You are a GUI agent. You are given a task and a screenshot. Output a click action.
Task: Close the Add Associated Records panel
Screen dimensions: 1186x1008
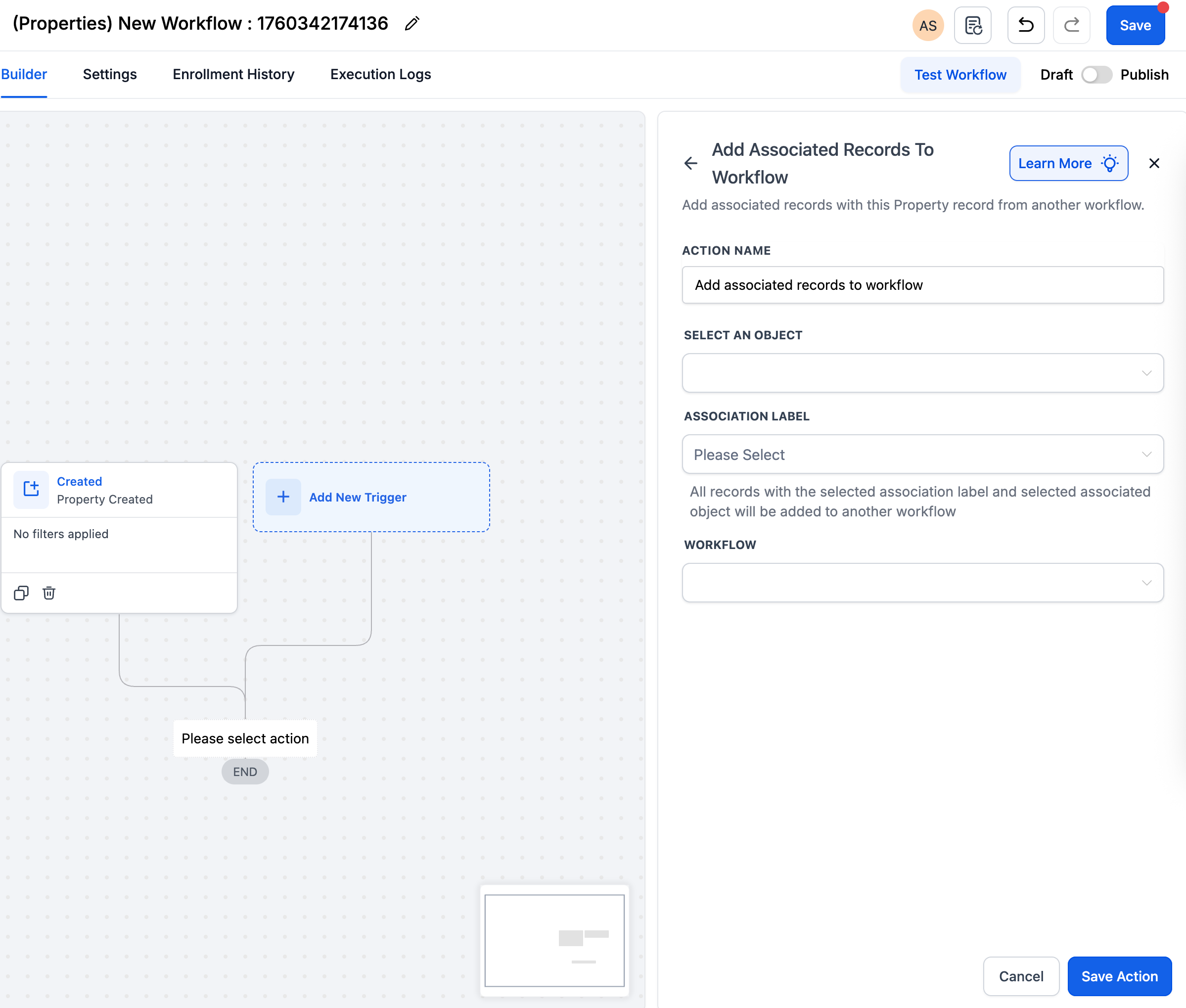[x=1154, y=163]
